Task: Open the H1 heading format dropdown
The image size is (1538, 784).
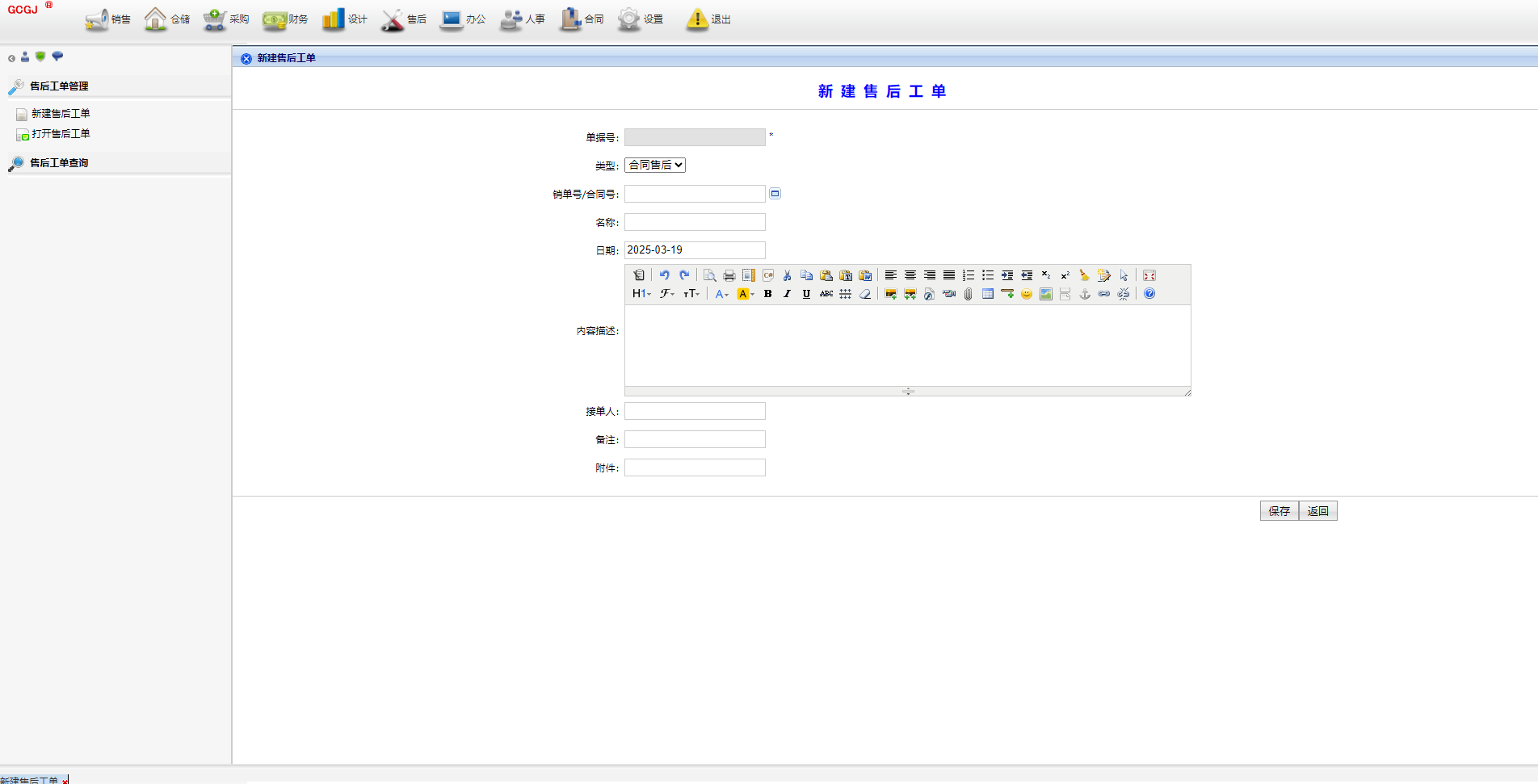Action: point(641,294)
